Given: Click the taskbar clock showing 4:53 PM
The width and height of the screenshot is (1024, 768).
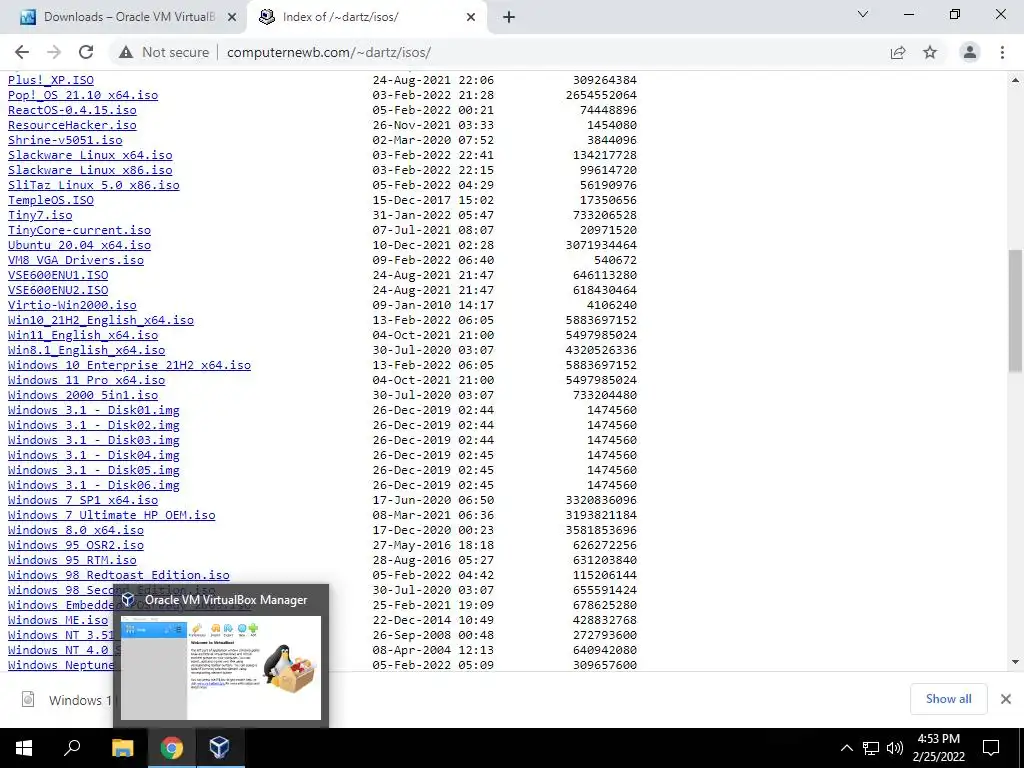Looking at the screenshot, I should (x=938, y=748).
